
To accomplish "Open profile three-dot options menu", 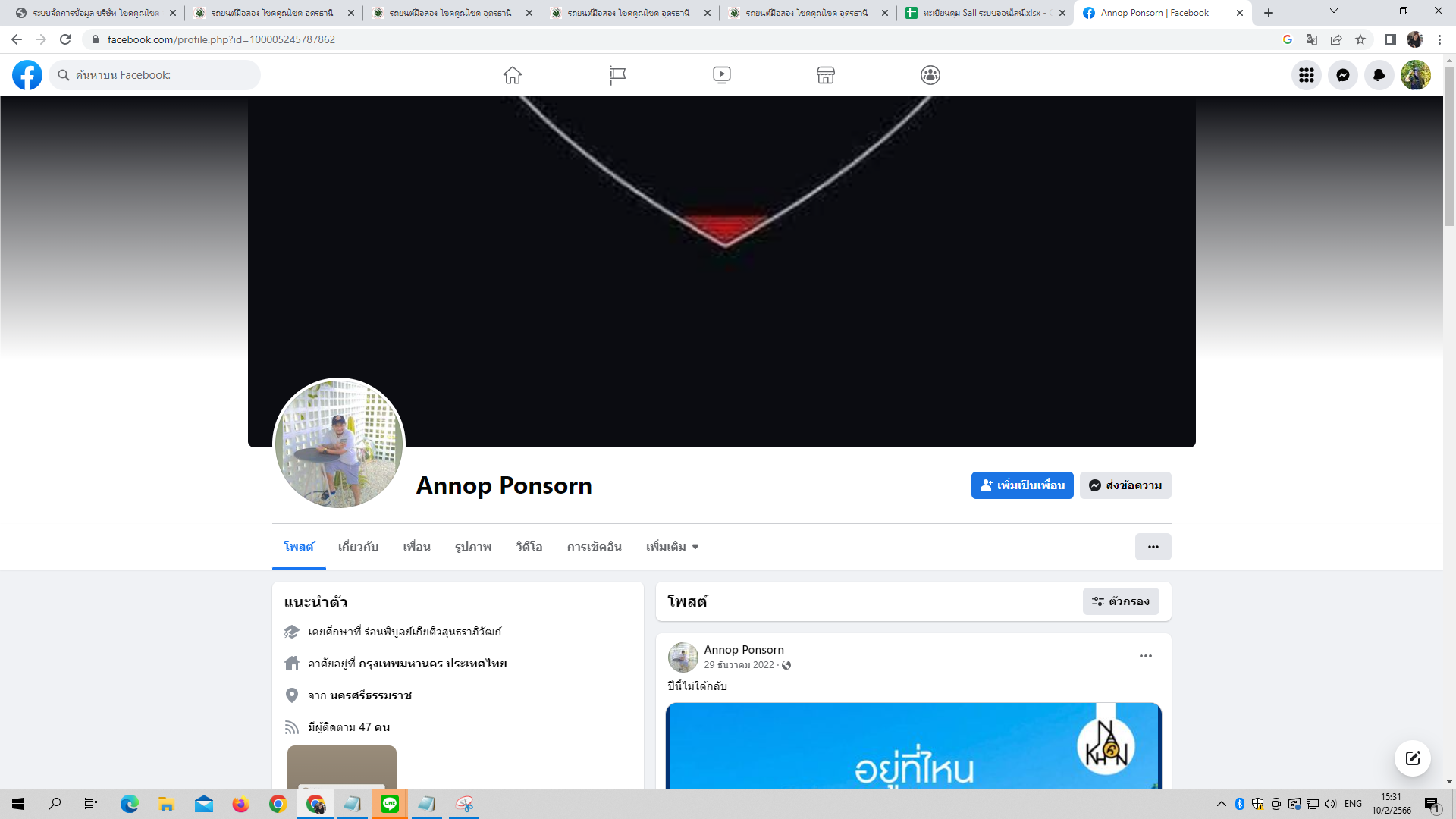I will pos(1153,547).
